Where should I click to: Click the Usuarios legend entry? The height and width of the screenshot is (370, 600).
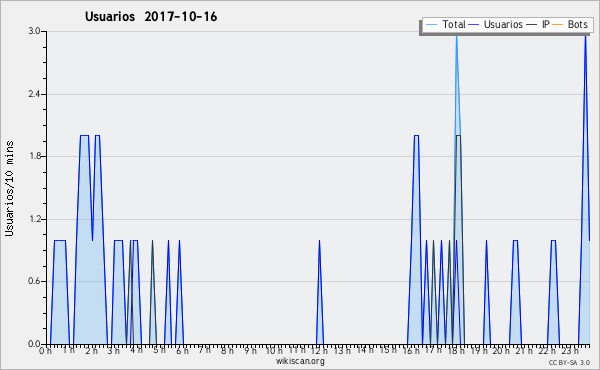[495, 24]
